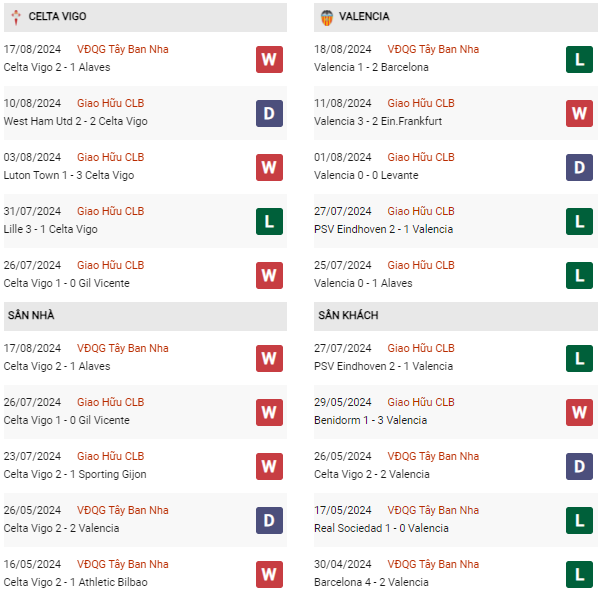Open Celta Vigo 2 - 1 Athletic Bilbao result
The image size is (600, 594).
coord(75,582)
